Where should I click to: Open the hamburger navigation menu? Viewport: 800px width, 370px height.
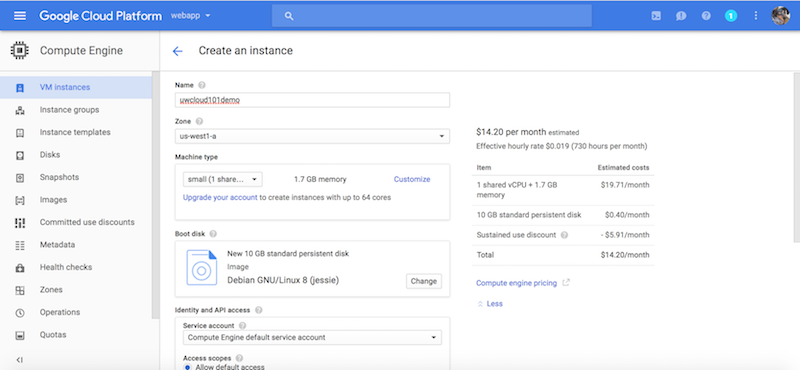(x=20, y=16)
